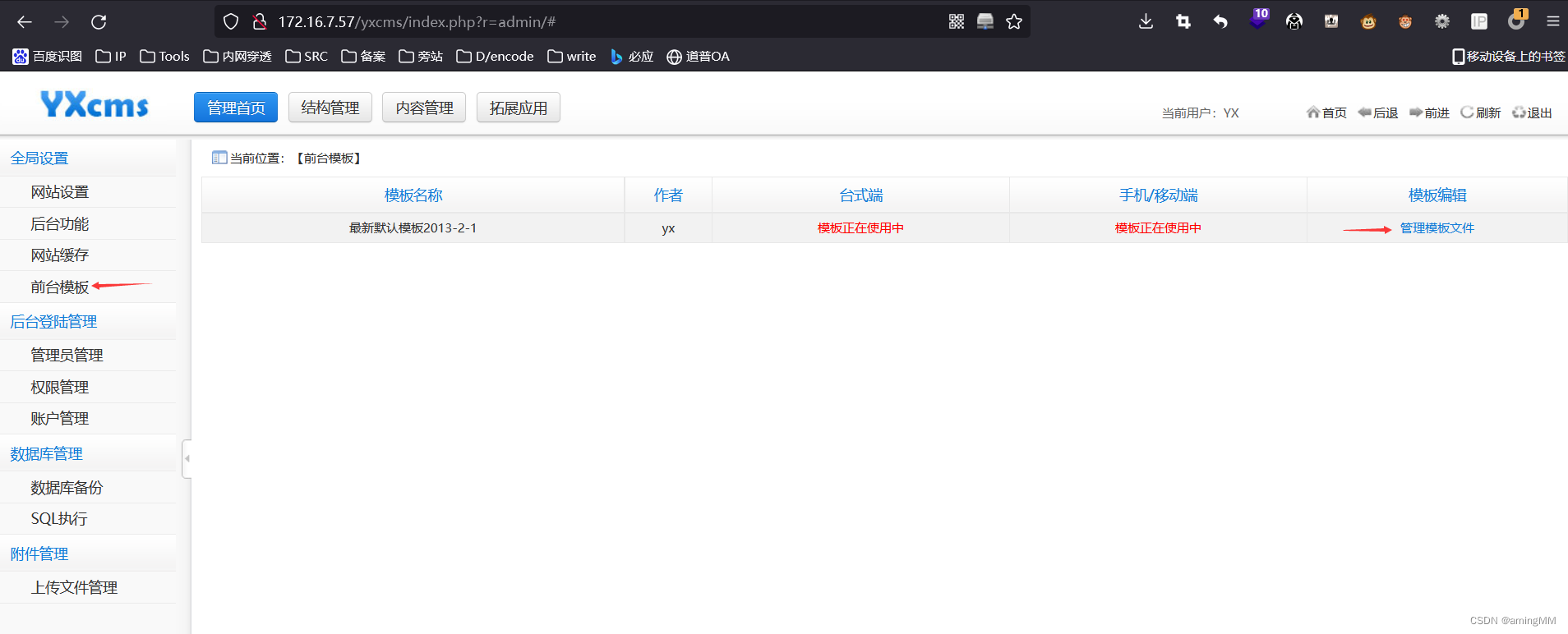Click the undo arrow toolbar icon
Viewport: 1568px width, 634px height.
point(1220,22)
